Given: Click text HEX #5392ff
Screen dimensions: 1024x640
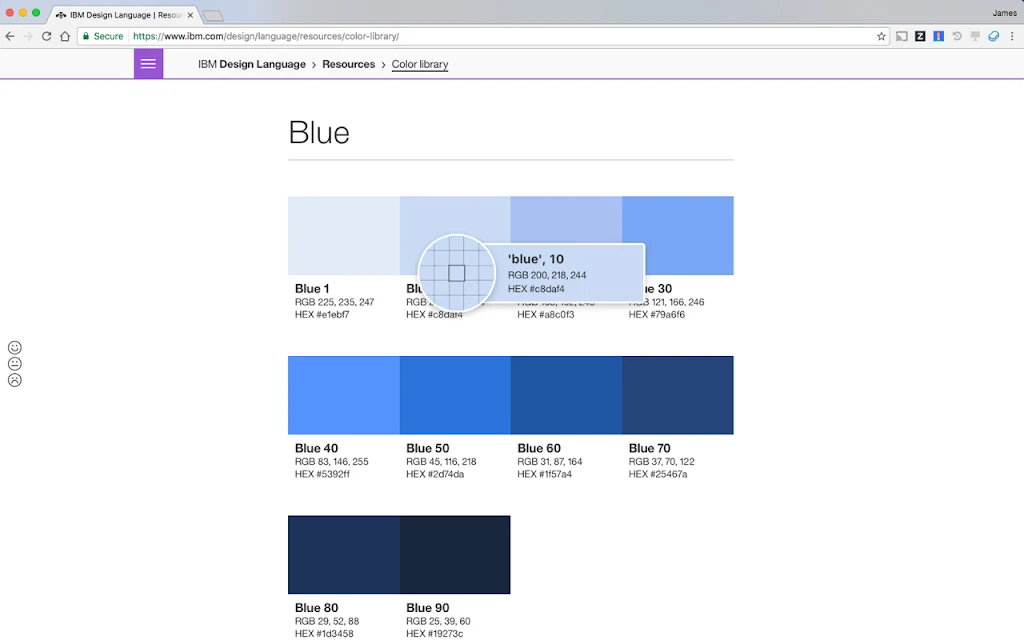Looking at the screenshot, I should (322, 474).
